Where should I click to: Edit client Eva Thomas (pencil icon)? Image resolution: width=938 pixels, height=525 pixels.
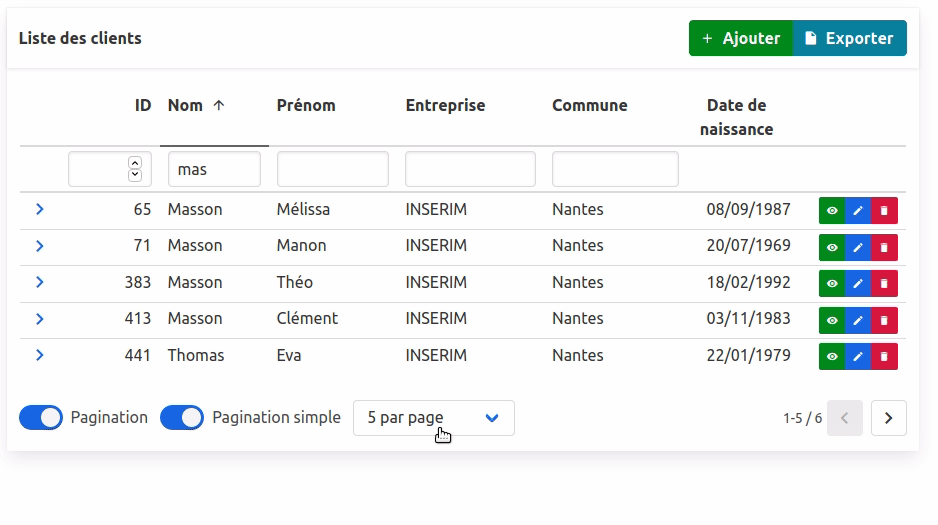pyautogui.click(x=858, y=356)
